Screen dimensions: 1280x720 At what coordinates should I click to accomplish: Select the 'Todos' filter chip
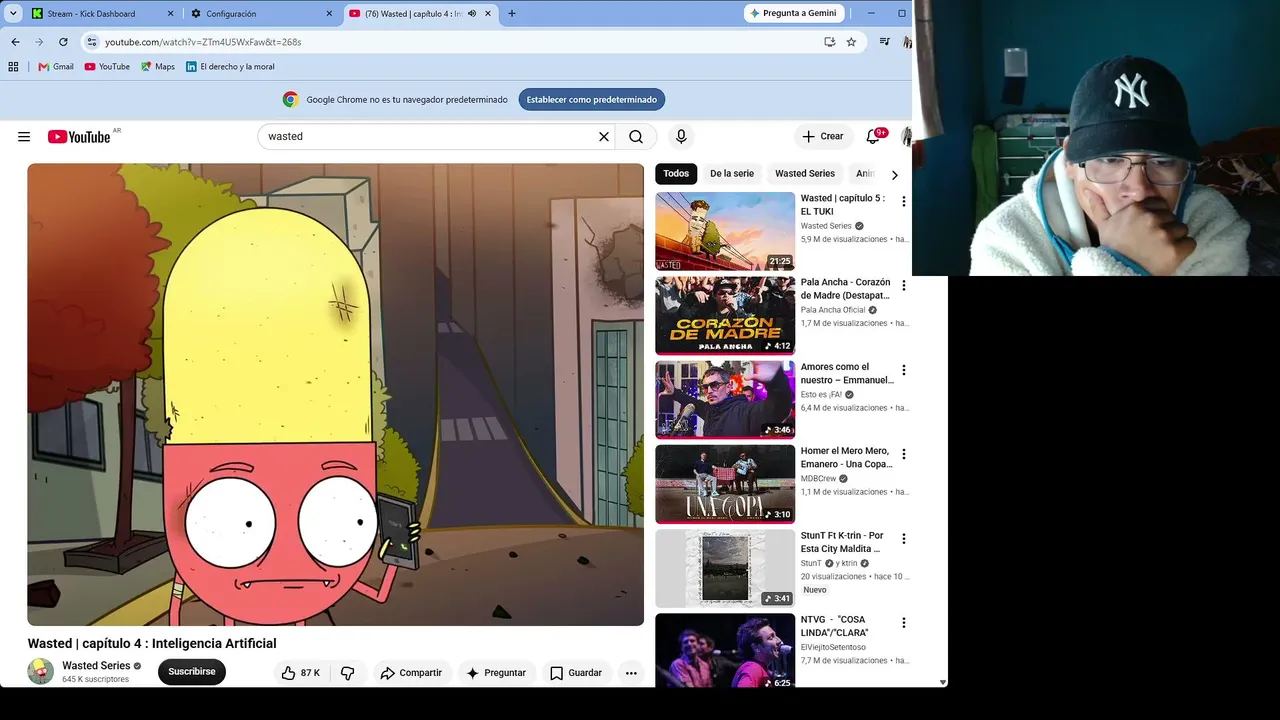coord(676,174)
